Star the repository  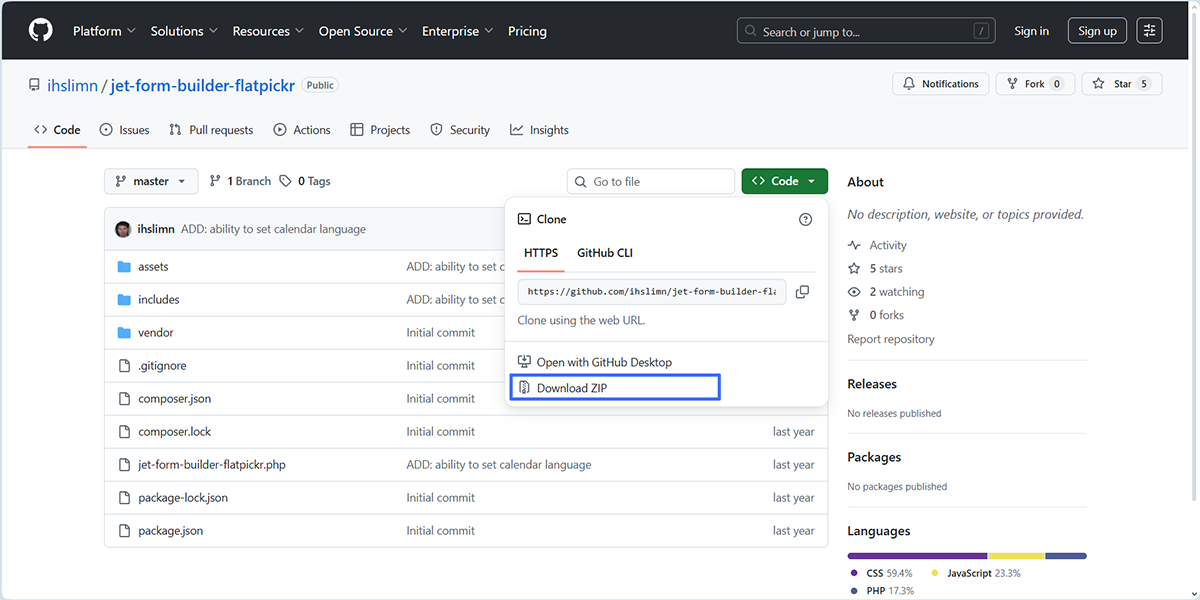click(x=1122, y=84)
